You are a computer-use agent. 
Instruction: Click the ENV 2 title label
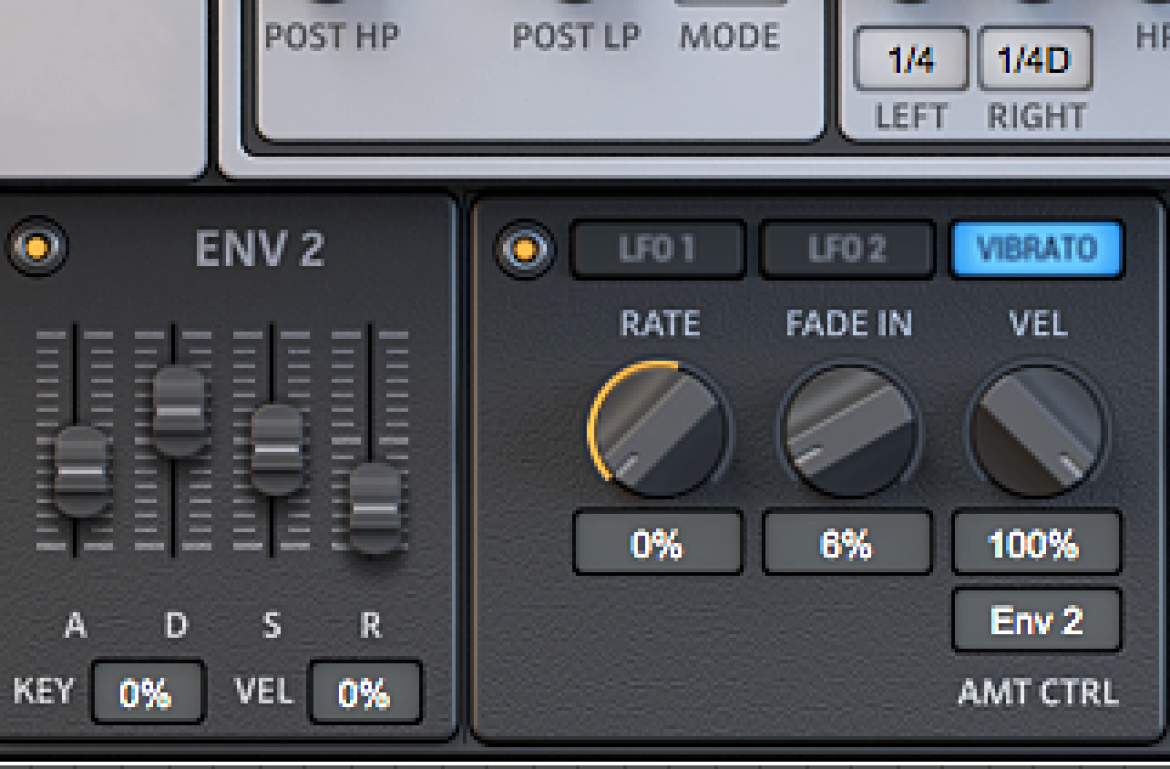(x=260, y=248)
